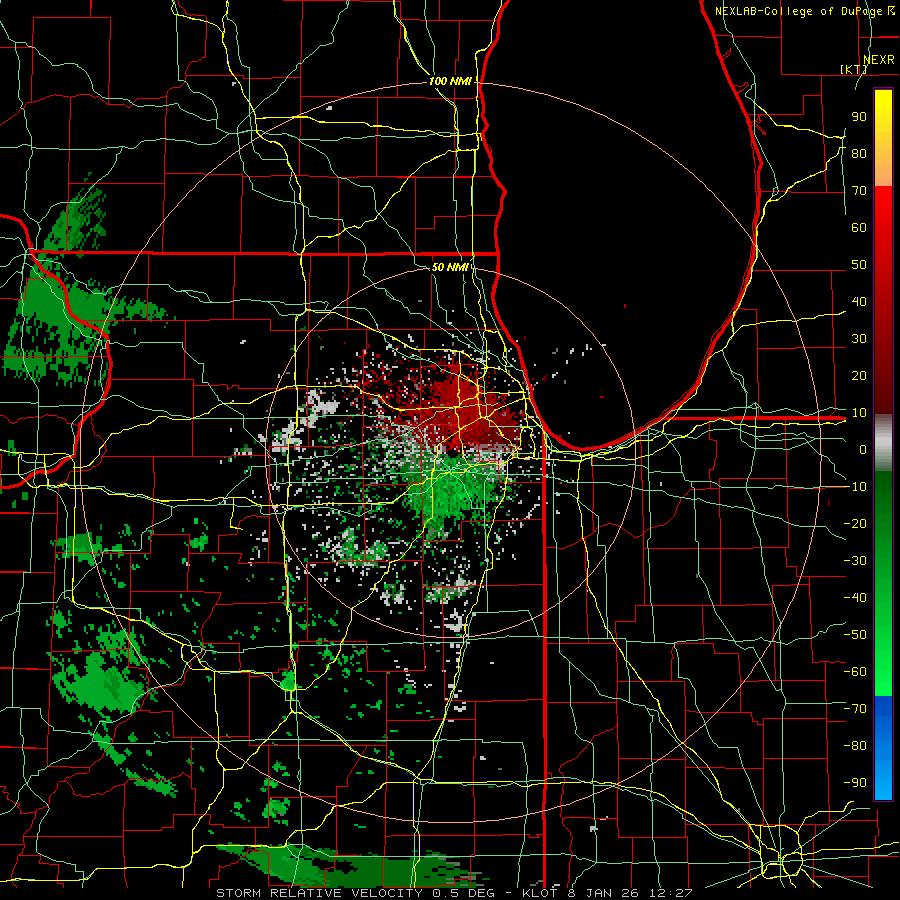Click the gray zero-velocity segment of the scale

point(883,442)
